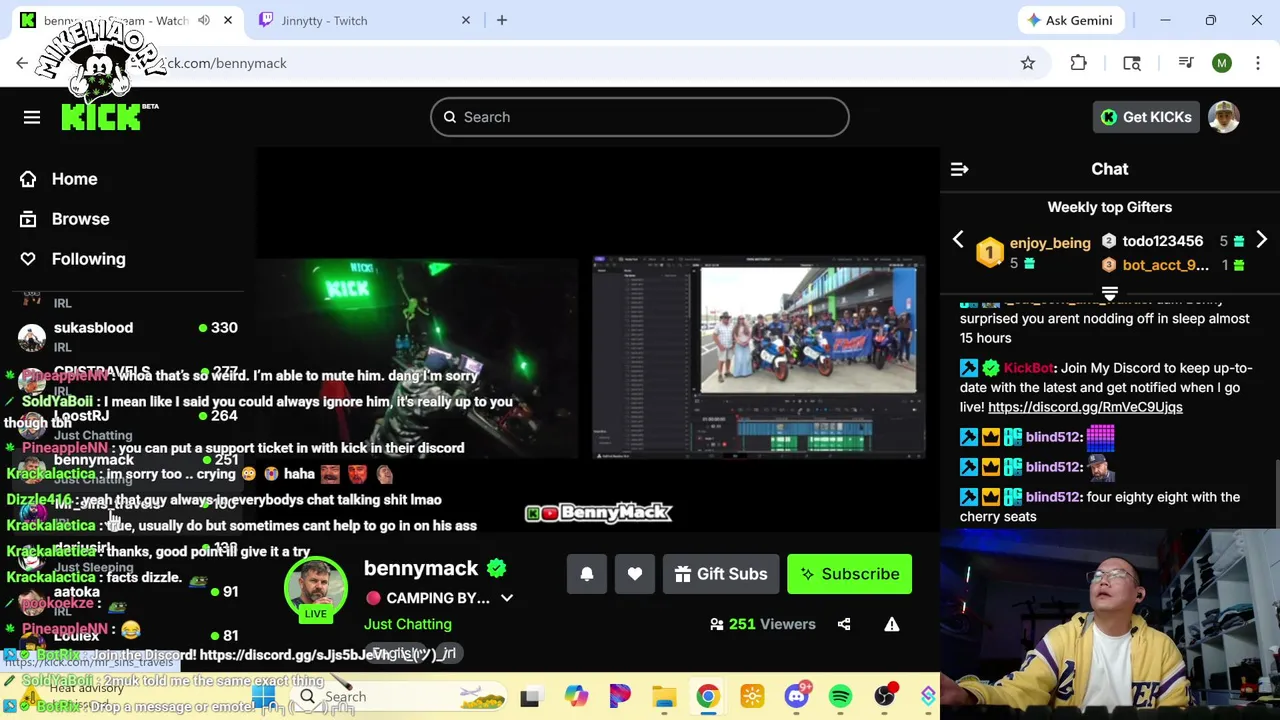Click blind512 on the 'four eighty eight' message

(x=1053, y=497)
